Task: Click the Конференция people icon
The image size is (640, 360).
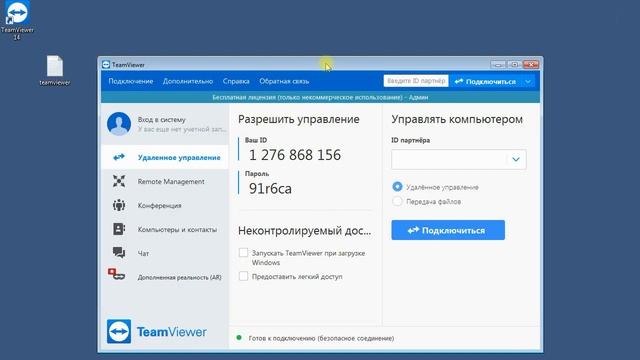Action: (x=119, y=205)
